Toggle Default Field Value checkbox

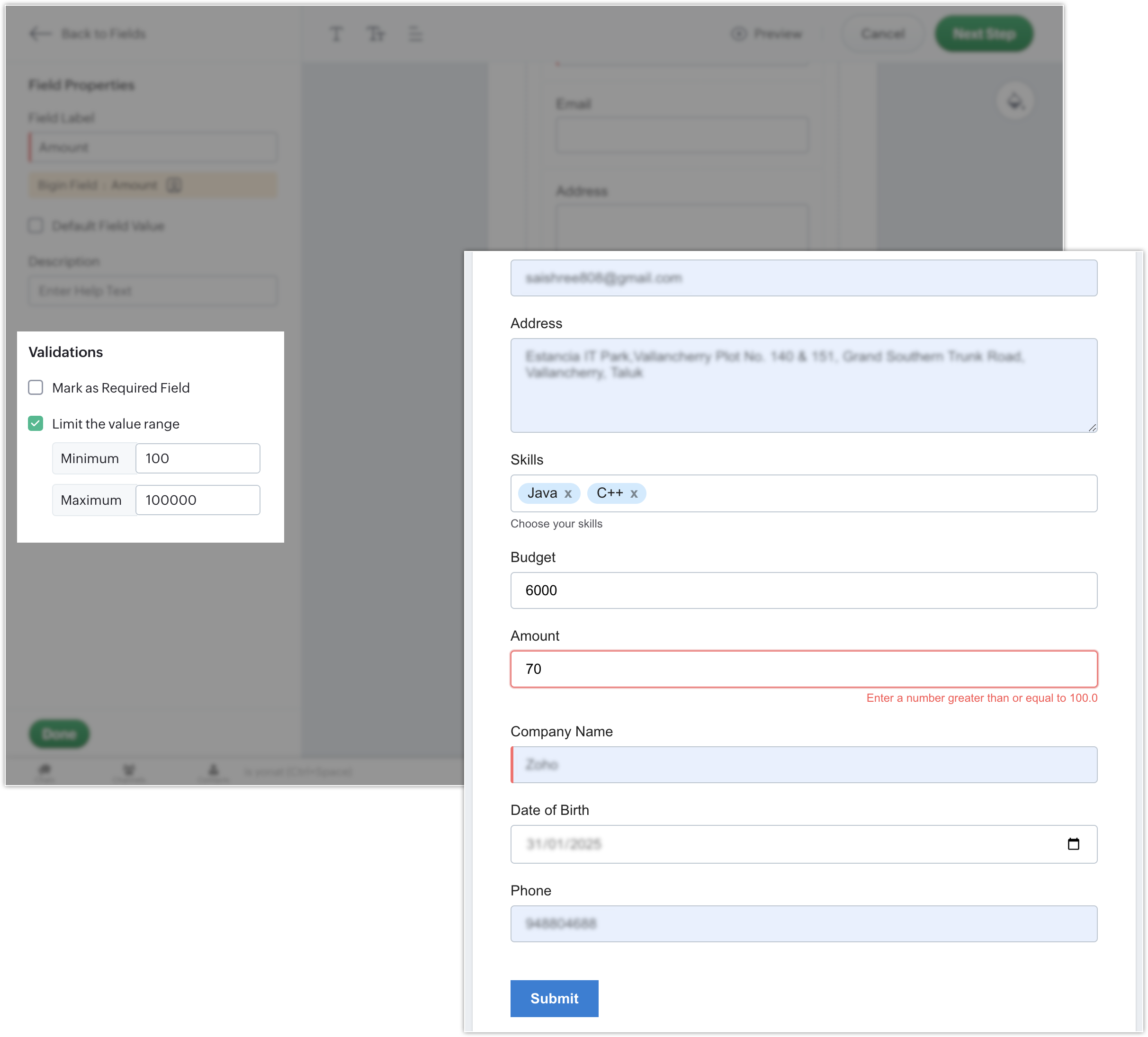[36, 225]
